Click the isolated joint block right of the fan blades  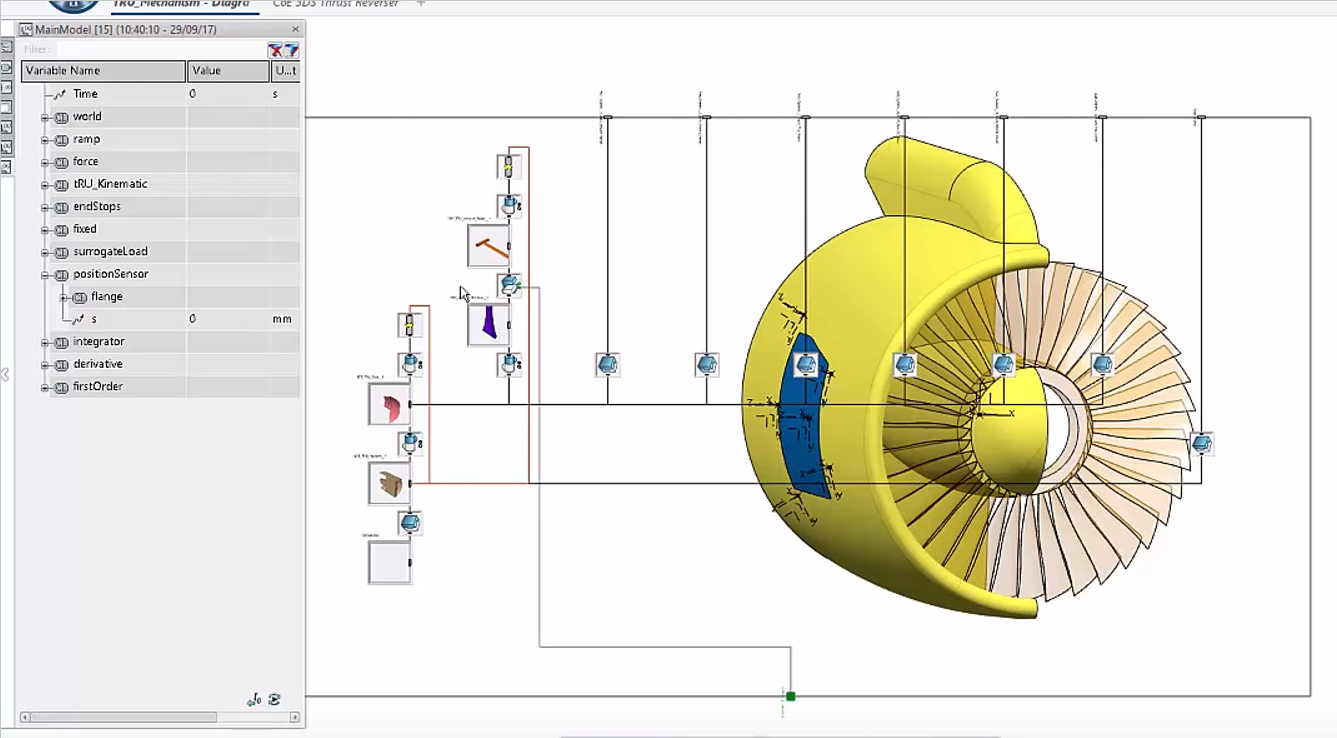coord(1201,443)
